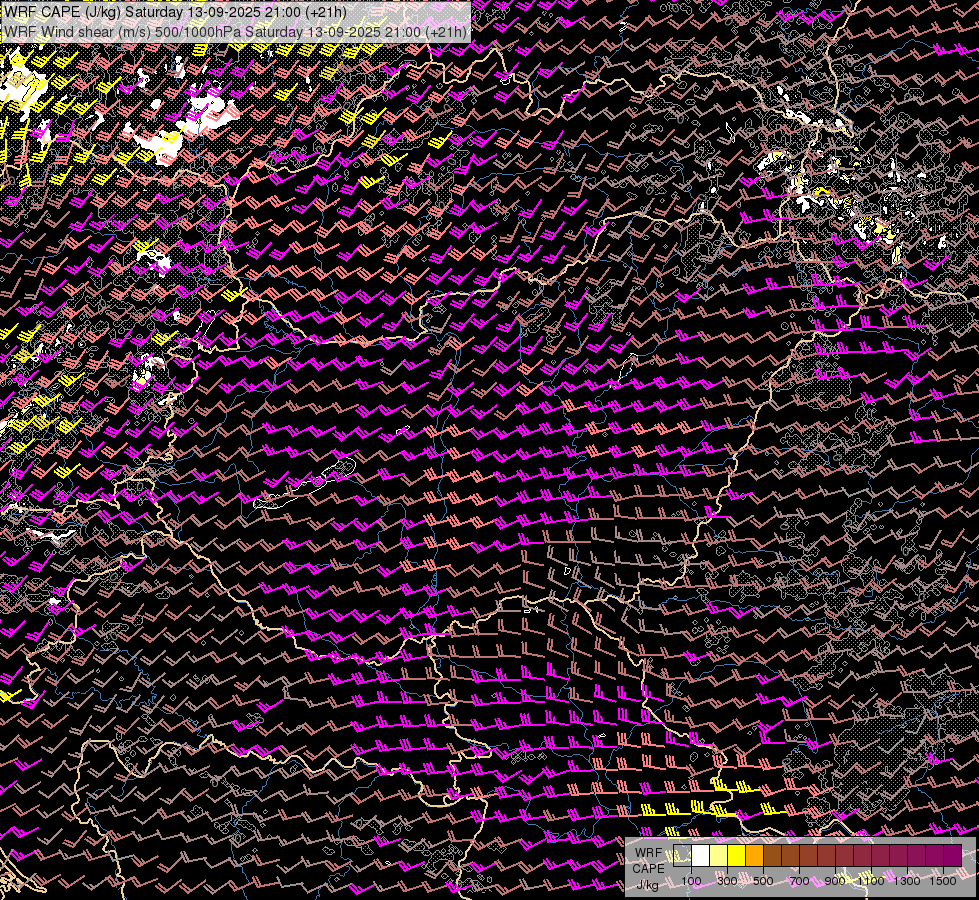The height and width of the screenshot is (900, 979).
Task: Click the 300 legend value
Action: 727,881
